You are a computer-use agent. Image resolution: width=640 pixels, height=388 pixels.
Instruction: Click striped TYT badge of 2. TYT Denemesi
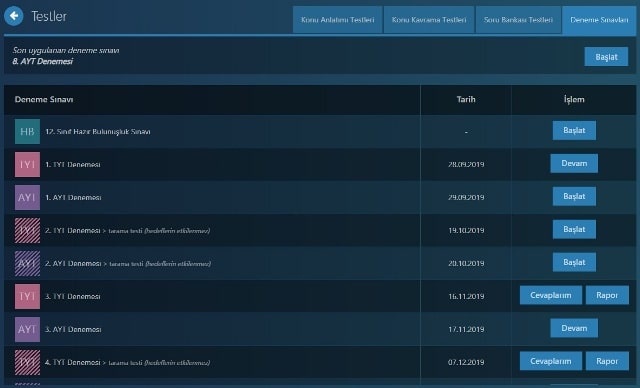click(x=27, y=231)
